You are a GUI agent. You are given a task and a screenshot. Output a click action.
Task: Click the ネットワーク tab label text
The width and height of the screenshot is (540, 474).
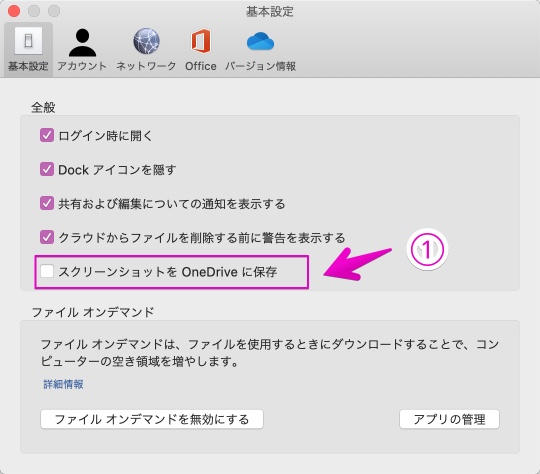pos(146,66)
